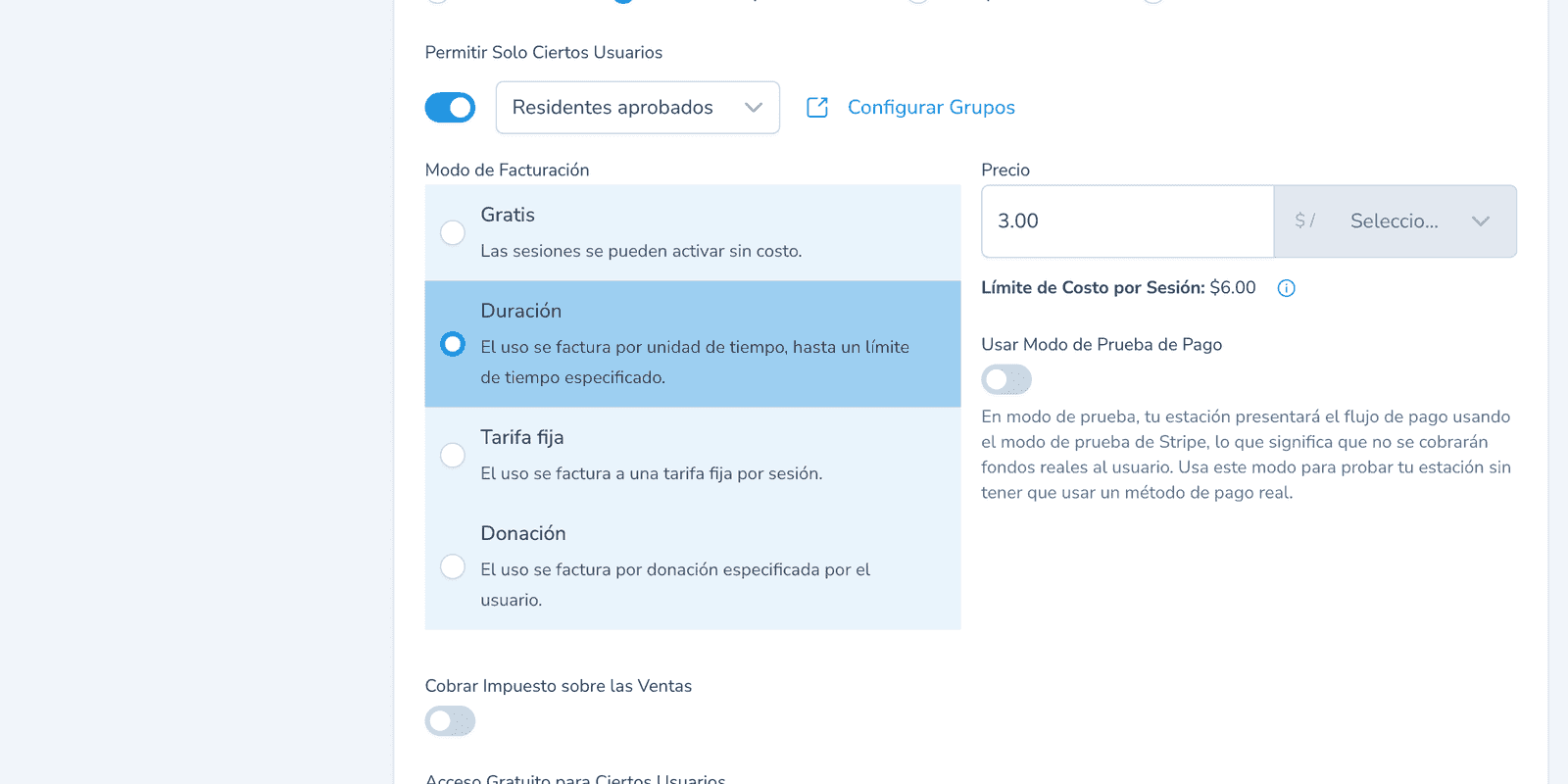
Task: Turn off the Permitir Solo Ciertos Usuarios toggle
Action: coord(450,108)
